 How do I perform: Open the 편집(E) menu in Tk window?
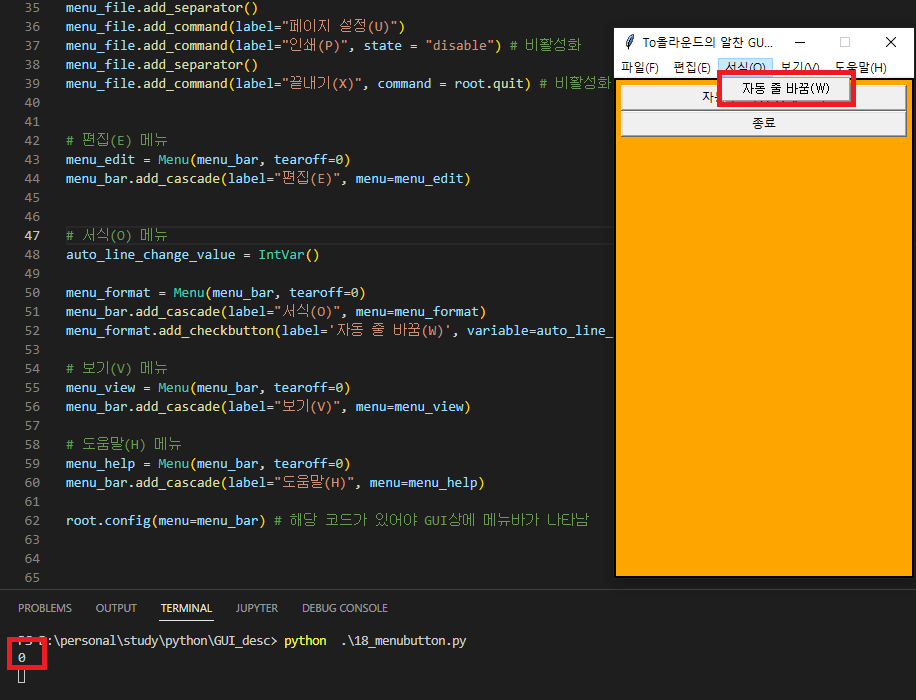[x=692, y=67]
